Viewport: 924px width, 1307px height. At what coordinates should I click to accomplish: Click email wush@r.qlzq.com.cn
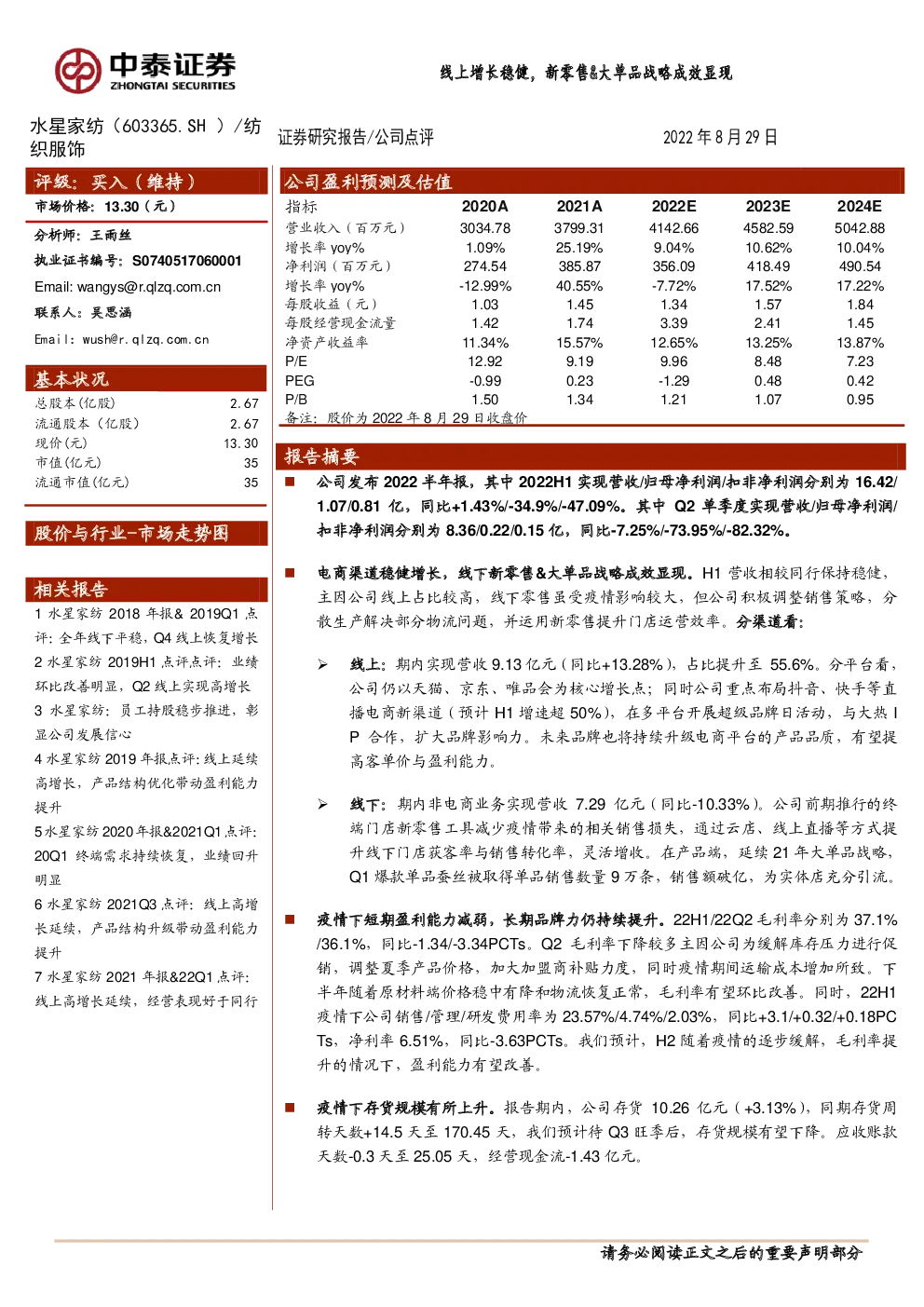point(146,340)
